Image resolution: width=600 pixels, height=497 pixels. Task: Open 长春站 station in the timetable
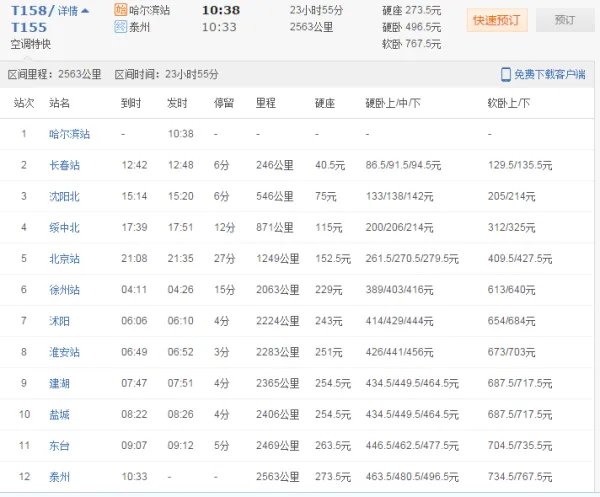coord(63,165)
